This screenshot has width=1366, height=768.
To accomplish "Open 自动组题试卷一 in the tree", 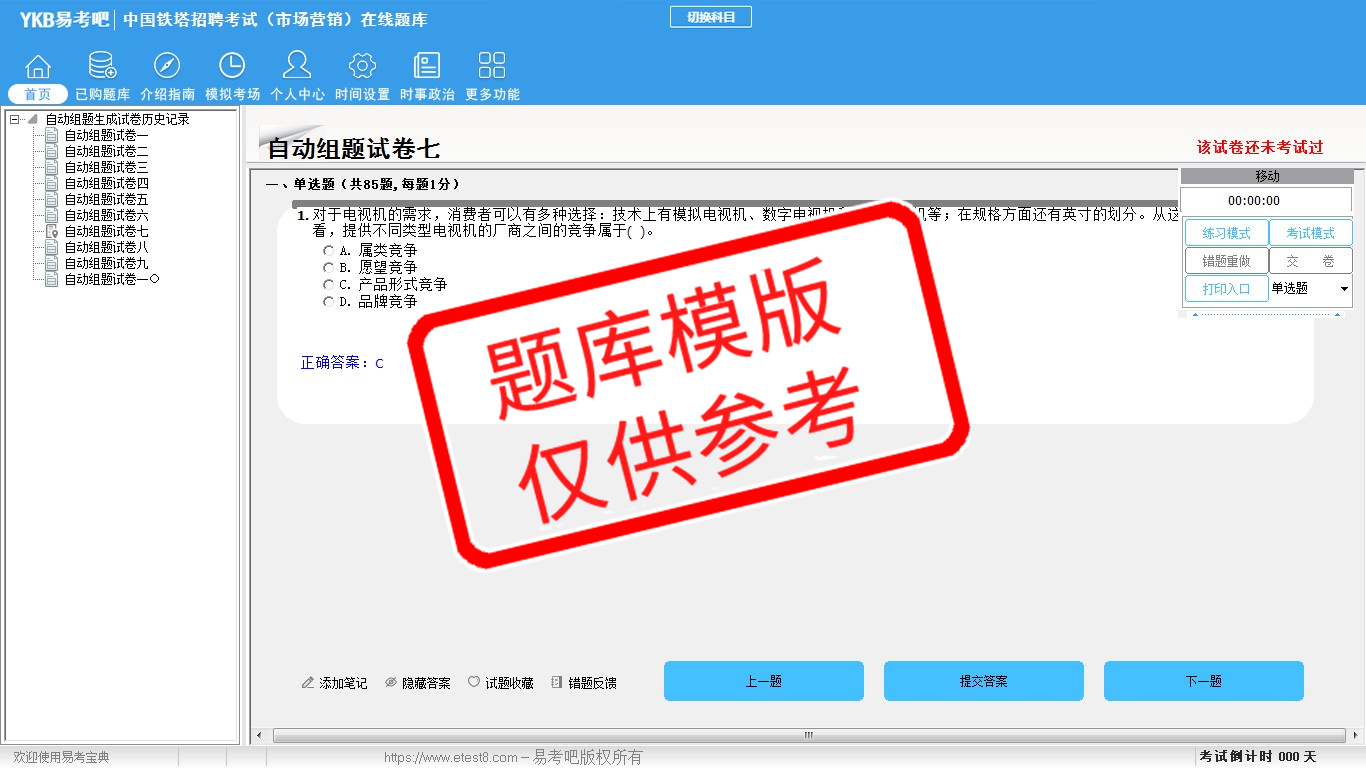I will pos(106,135).
